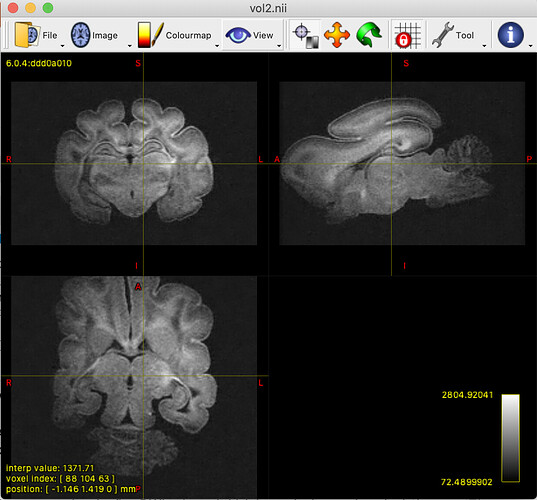Select the focus crosshair mode icon
Image resolution: width=537 pixels, height=500 pixels.
pos(305,35)
